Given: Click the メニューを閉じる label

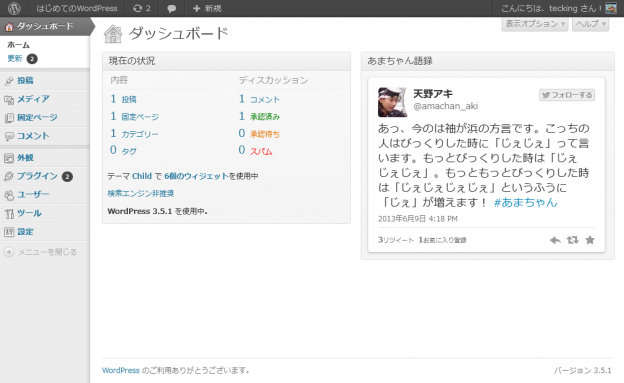Looking at the screenshot, I should pos(47,252).
